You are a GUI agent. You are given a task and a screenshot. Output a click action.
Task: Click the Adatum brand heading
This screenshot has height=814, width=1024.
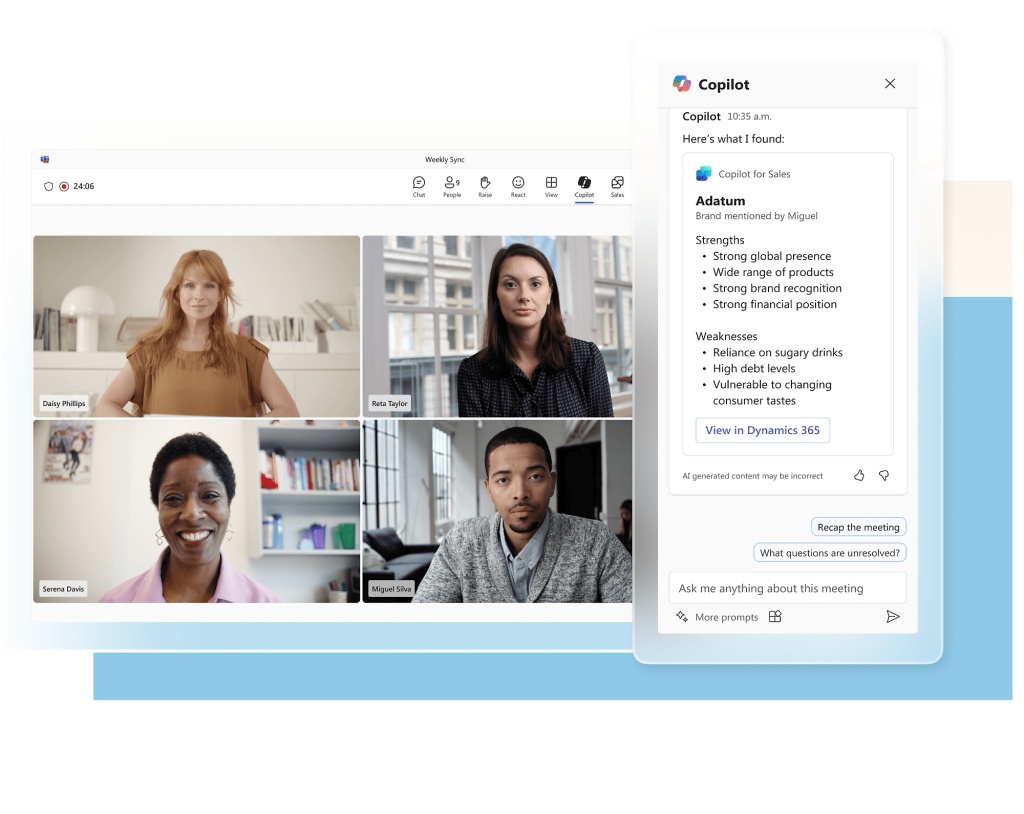coord(720,201)
